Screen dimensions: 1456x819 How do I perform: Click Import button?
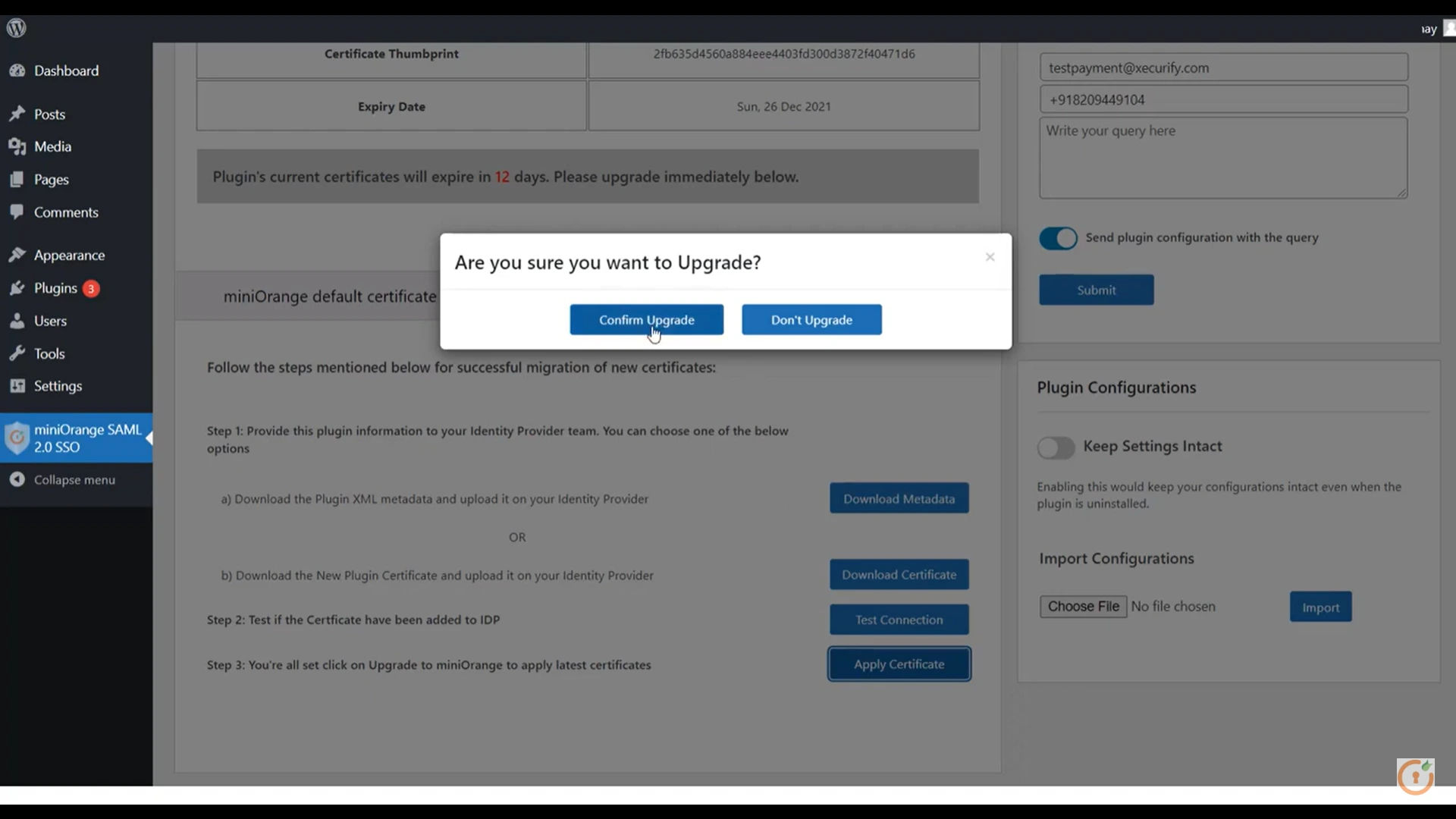click(1320, 607)
